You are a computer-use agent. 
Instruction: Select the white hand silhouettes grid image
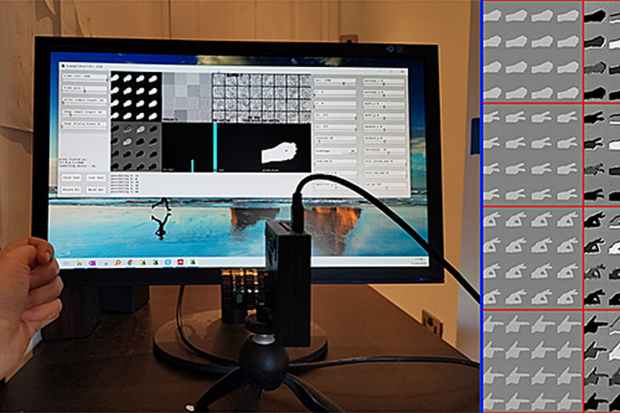pos(135,96)
